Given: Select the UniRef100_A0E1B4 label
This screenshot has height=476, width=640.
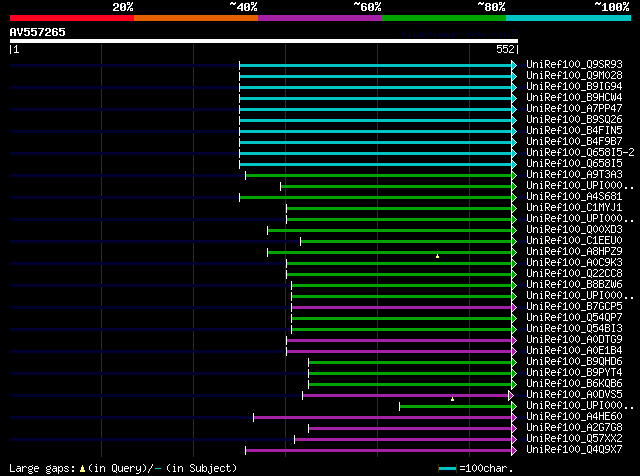Looking at the screenshot, I should point(574,351).
